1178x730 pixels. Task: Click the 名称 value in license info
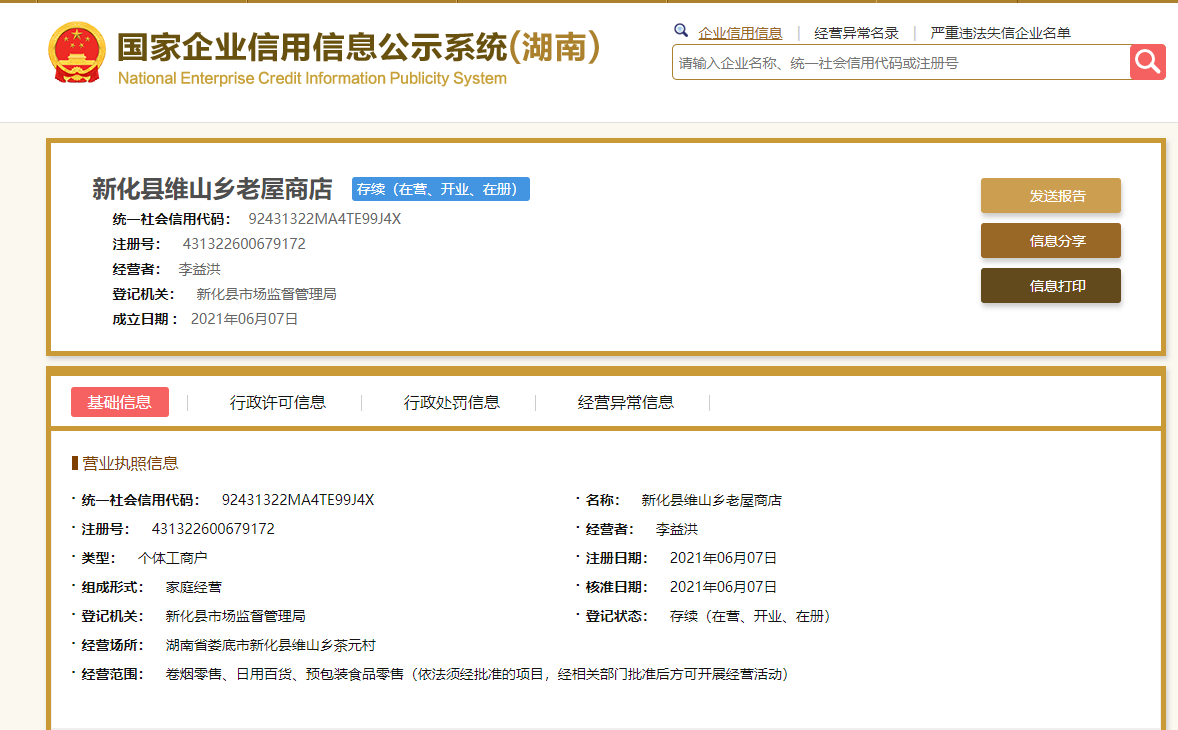[x=711, y=500]
